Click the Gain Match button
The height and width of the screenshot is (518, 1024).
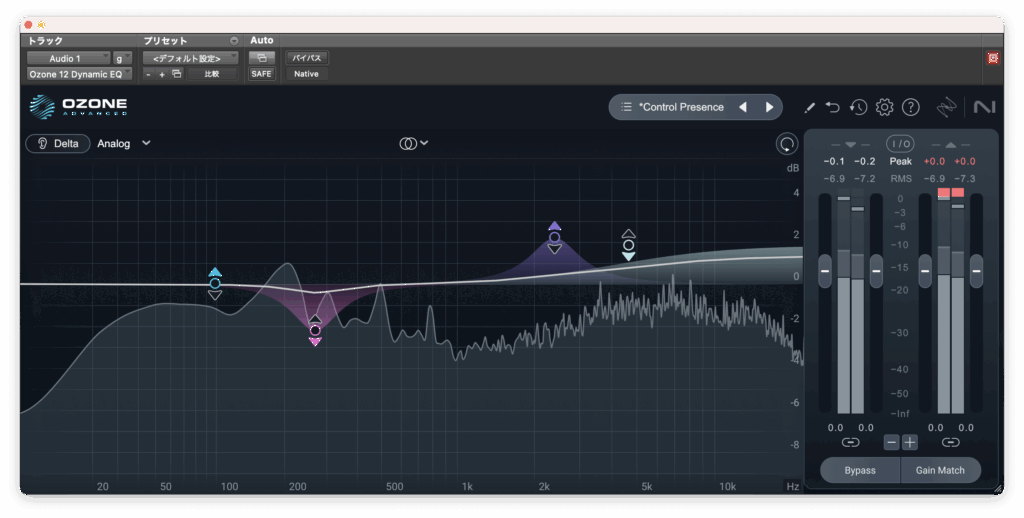pos(940,470)
